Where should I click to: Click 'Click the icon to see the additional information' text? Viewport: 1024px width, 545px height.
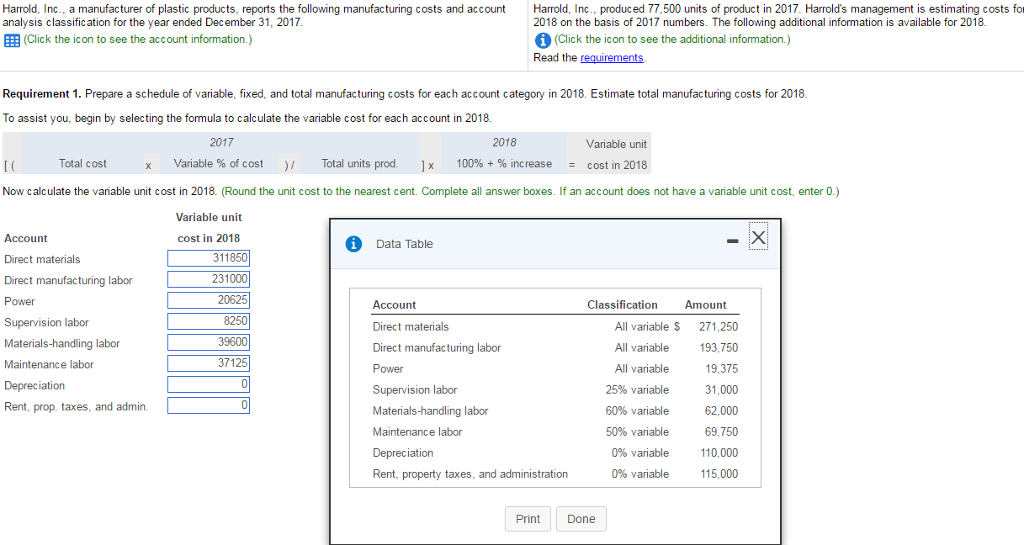pos(673,39)
